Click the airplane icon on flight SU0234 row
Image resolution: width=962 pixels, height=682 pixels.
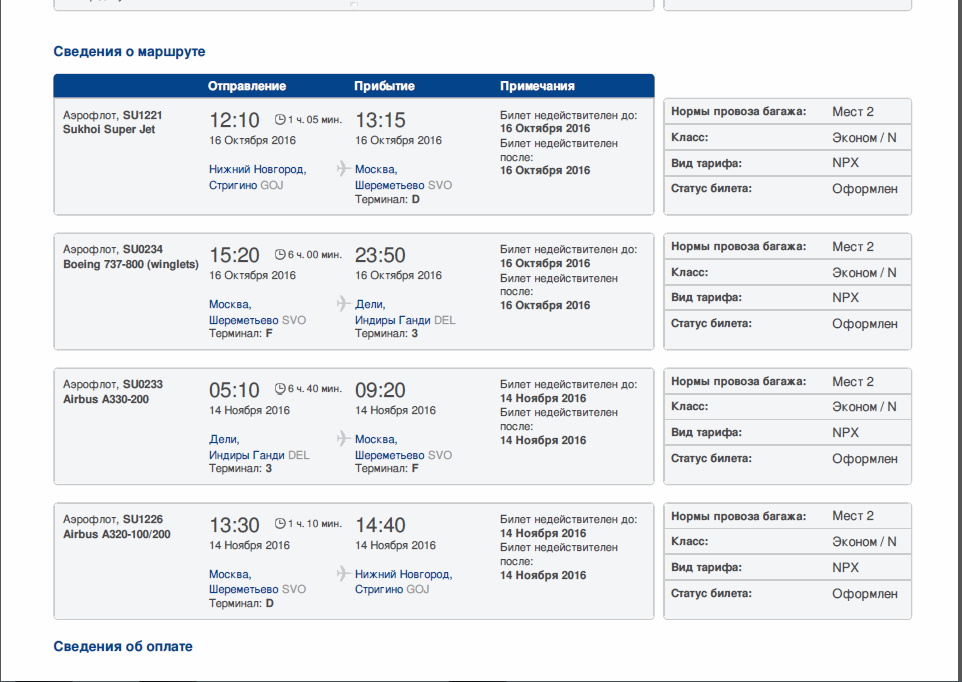coord(343,303)
